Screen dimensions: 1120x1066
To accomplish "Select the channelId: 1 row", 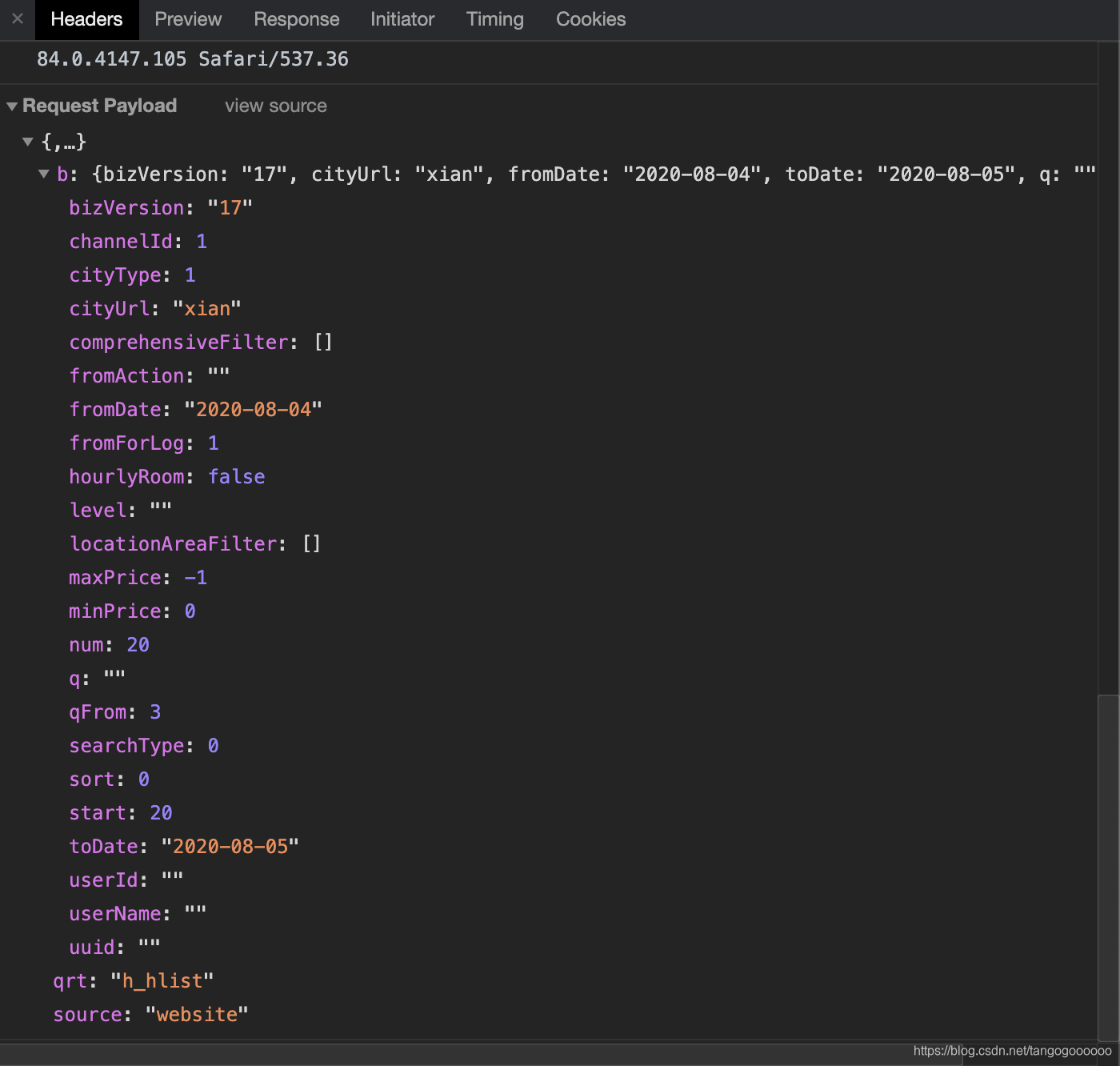I will pyautogui.click(x=138, y=242).
